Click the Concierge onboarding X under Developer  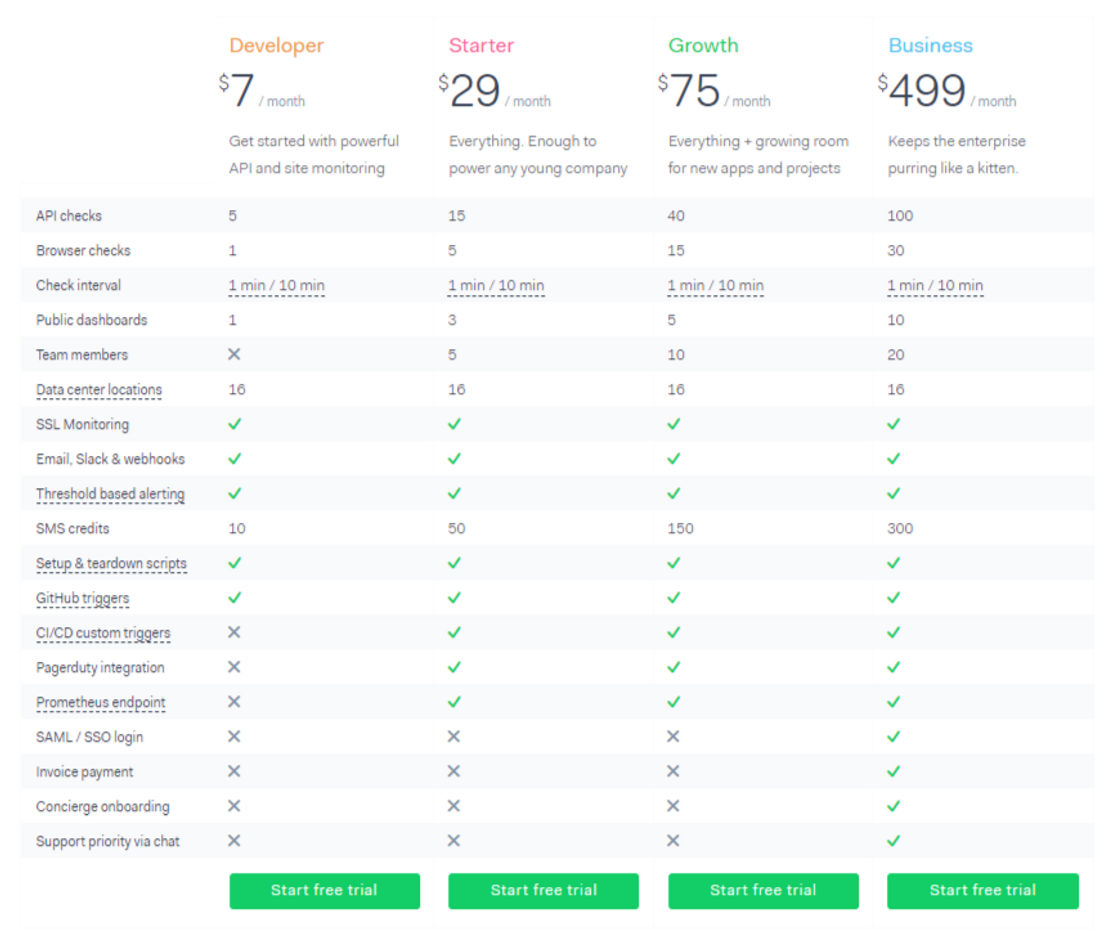click(234, 806)
